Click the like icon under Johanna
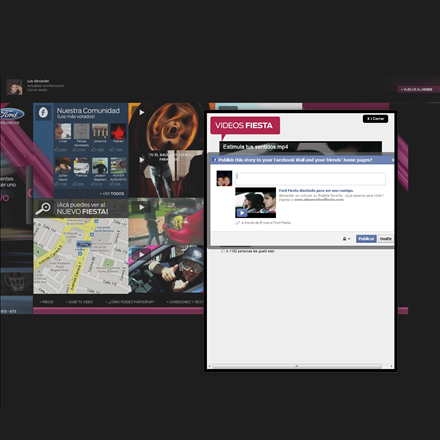 coord(93,150)
